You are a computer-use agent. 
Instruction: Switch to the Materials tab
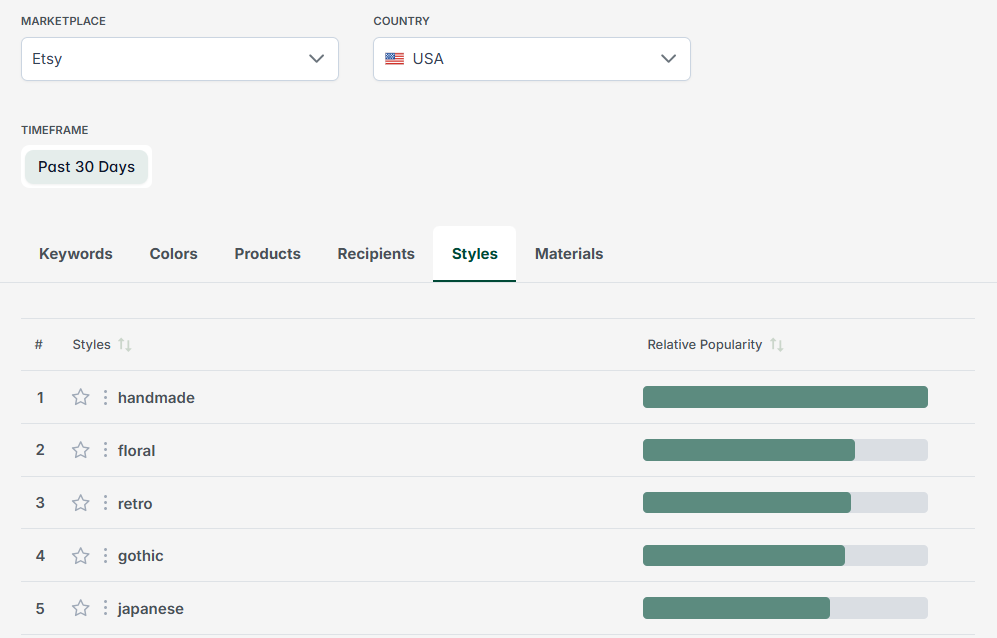(x=569, y=253)
